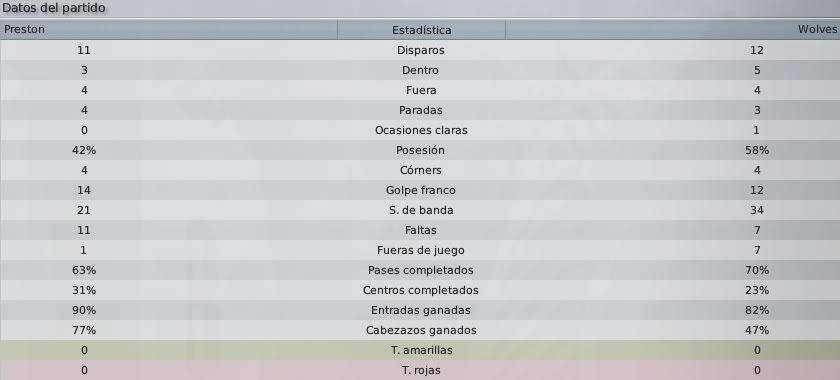Select the Datos del partido title
The image size is (840, 380).
[54, 8]
